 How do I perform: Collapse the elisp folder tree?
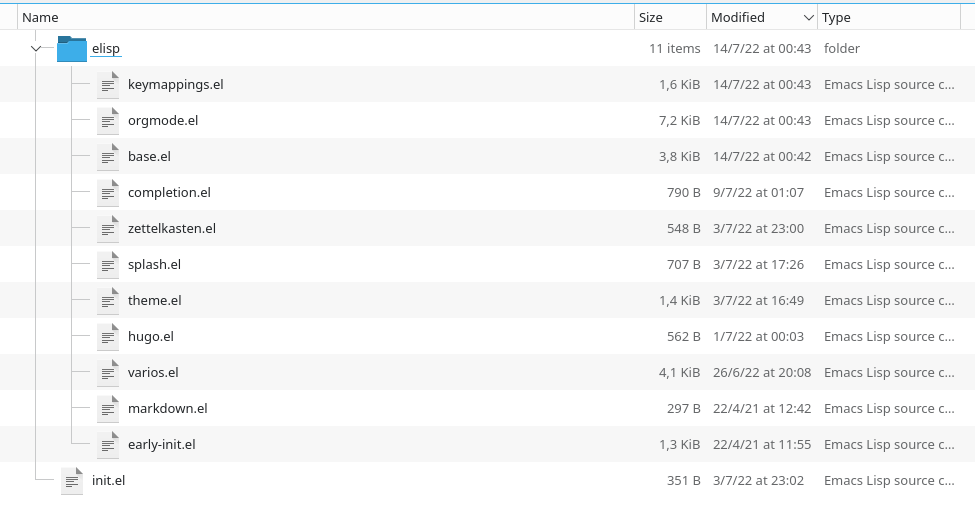(x=36, y=48)
